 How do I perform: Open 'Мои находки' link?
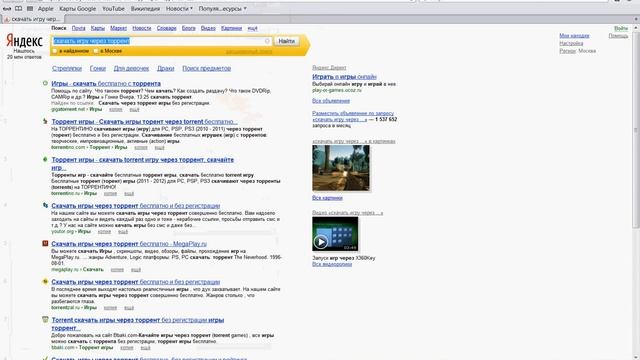pos(574,36)
